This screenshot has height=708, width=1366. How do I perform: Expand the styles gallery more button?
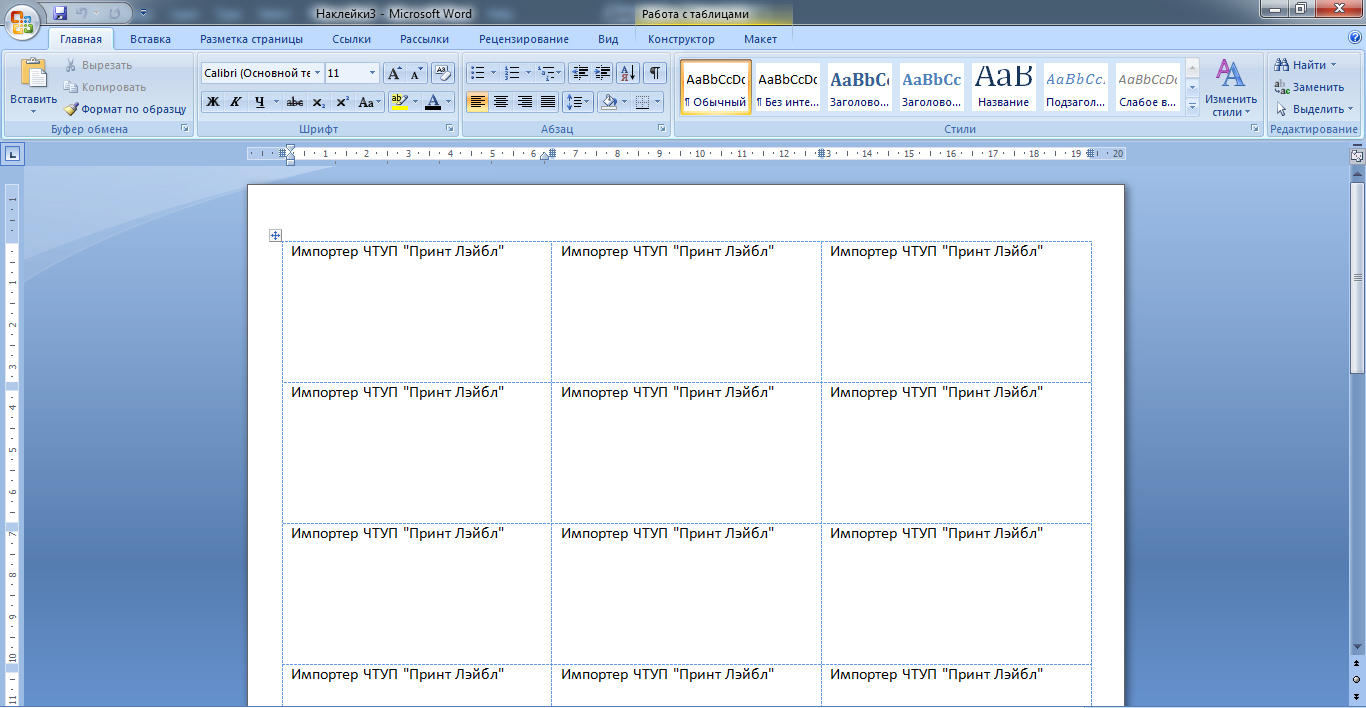1192,109
